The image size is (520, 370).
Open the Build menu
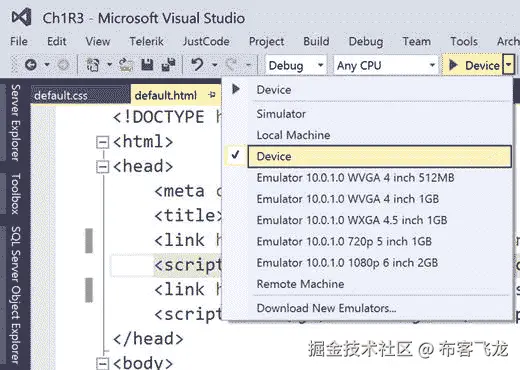[316, 41]
